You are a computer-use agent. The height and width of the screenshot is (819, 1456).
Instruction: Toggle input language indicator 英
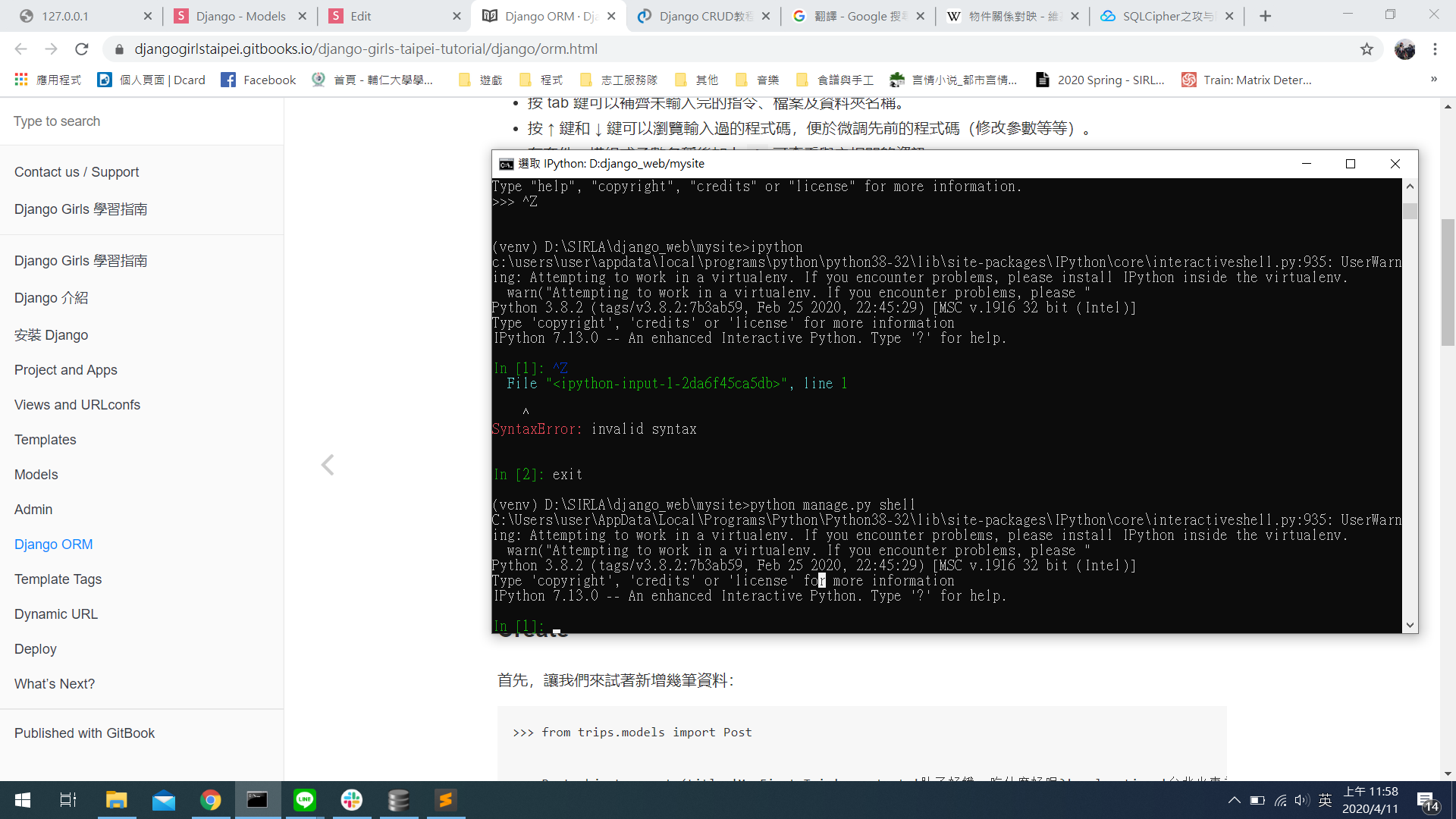point(1325,800)
